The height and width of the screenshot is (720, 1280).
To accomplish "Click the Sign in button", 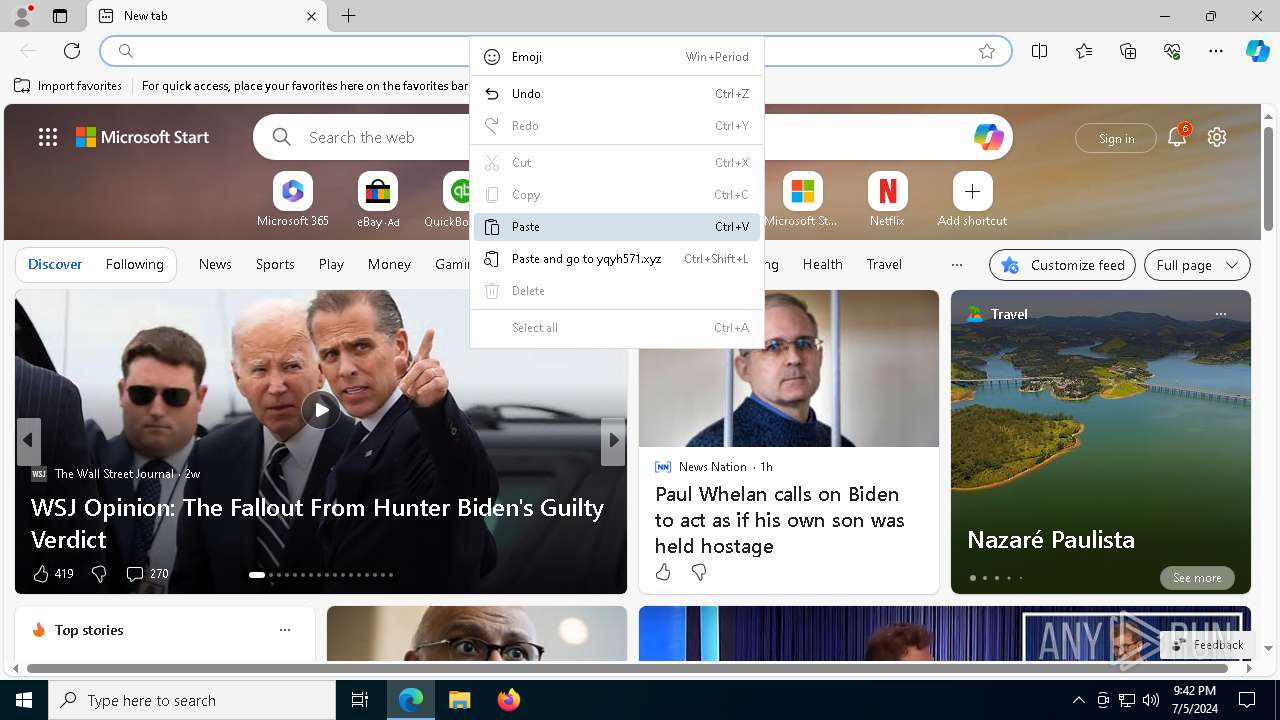I will [1116, 138].
